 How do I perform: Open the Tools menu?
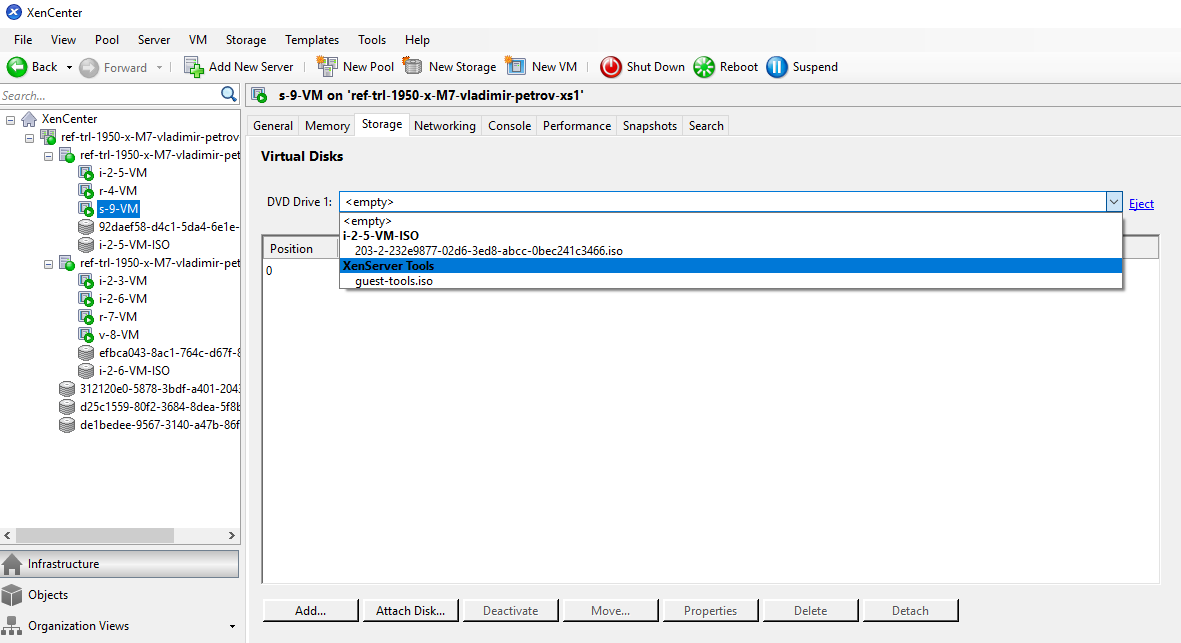tap(372, 40)
